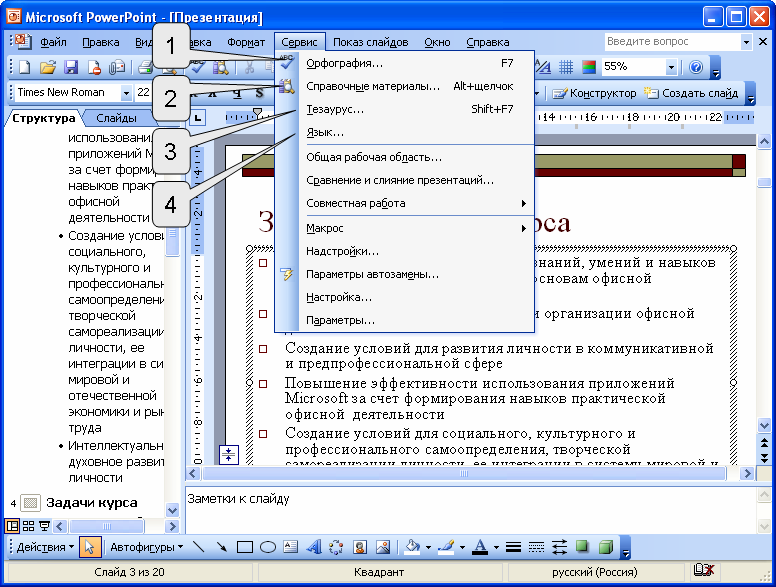The height and width of the screenshot is (587, 776).
Task: Insert Picture from file icon
Action: (x=383, y=547)
